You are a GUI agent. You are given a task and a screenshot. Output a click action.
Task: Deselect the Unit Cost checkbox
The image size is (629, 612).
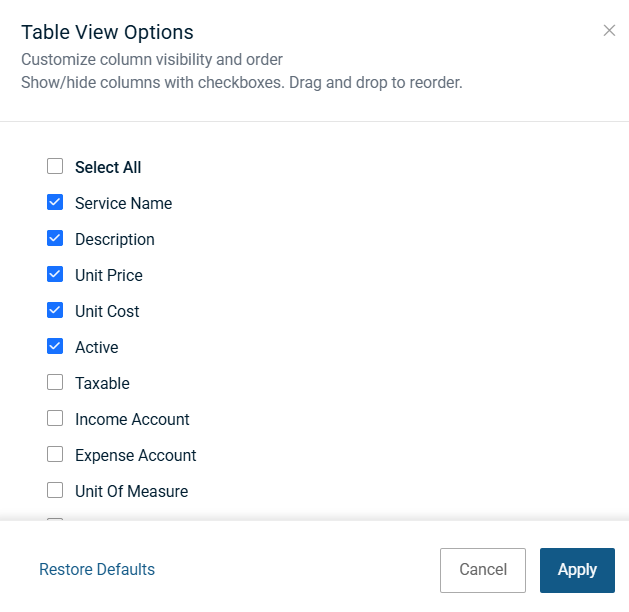[x=55, y=311]
